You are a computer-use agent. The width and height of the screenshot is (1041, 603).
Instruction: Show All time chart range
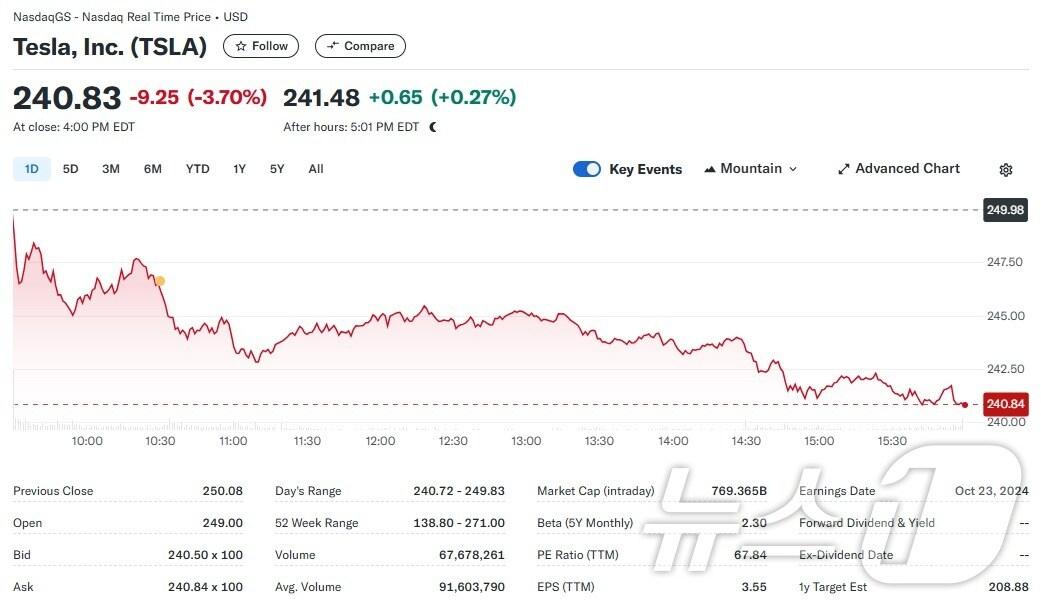(x=316, y=169)
